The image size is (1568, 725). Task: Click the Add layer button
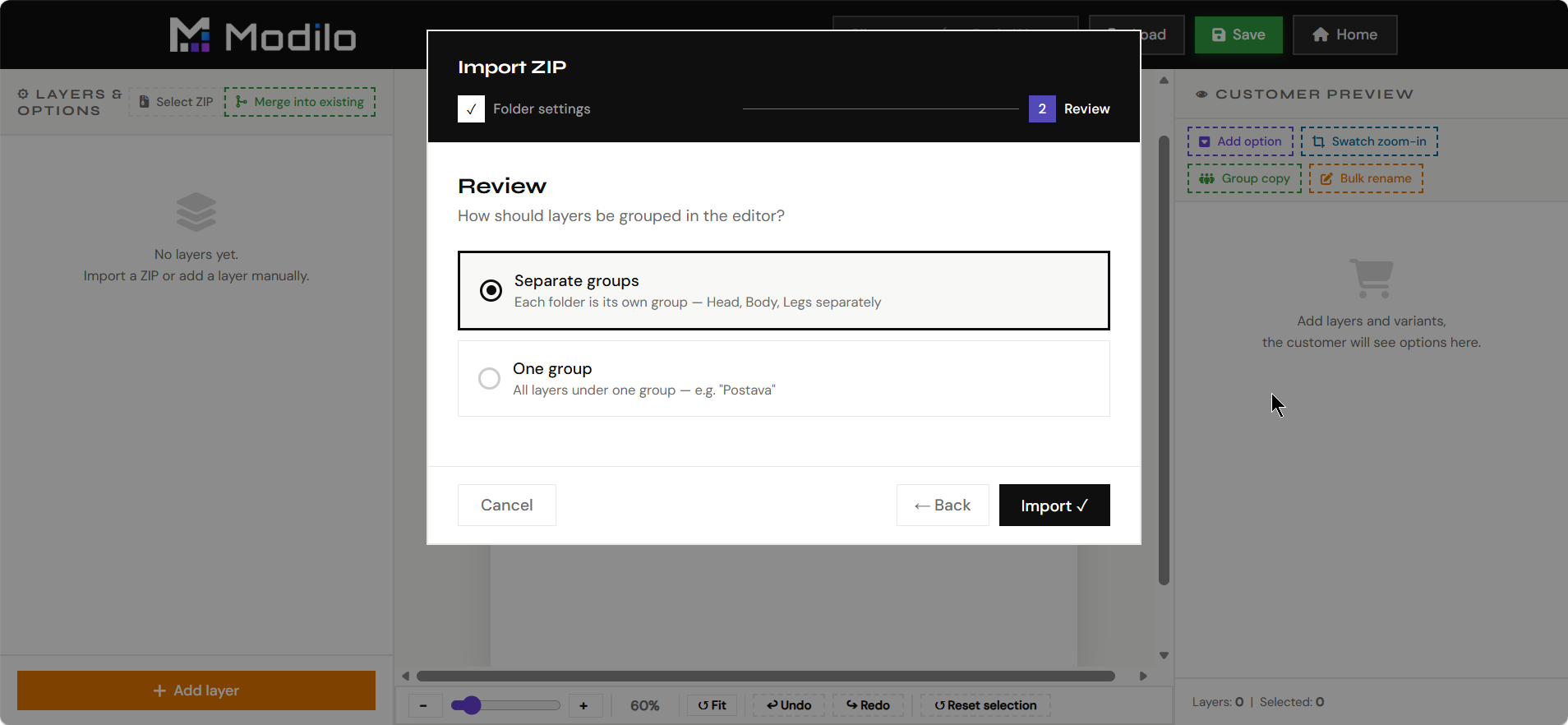pos(196,690)
